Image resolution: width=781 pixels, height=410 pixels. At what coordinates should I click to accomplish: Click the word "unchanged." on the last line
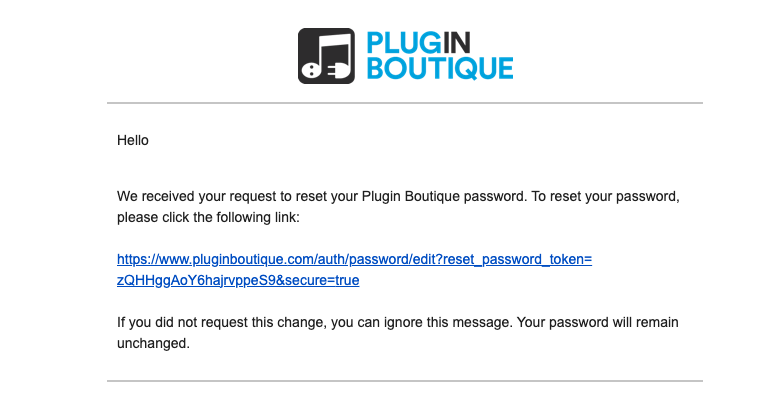tap(153, 343)
